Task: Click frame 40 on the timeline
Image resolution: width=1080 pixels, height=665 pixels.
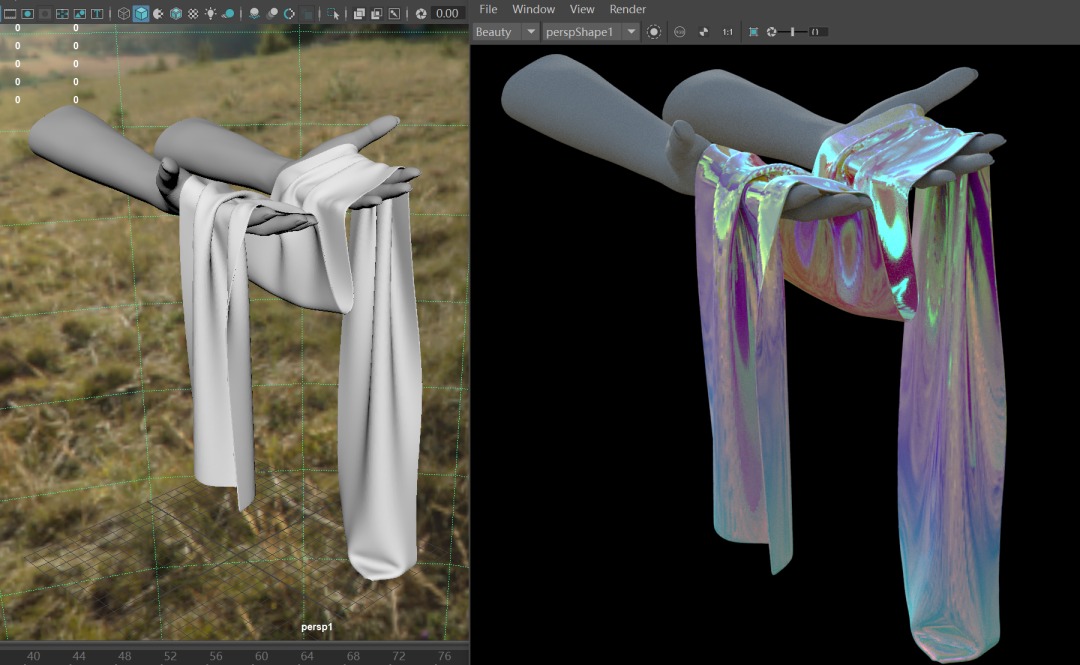Action: pyautogui.click(x=33, y=656)
